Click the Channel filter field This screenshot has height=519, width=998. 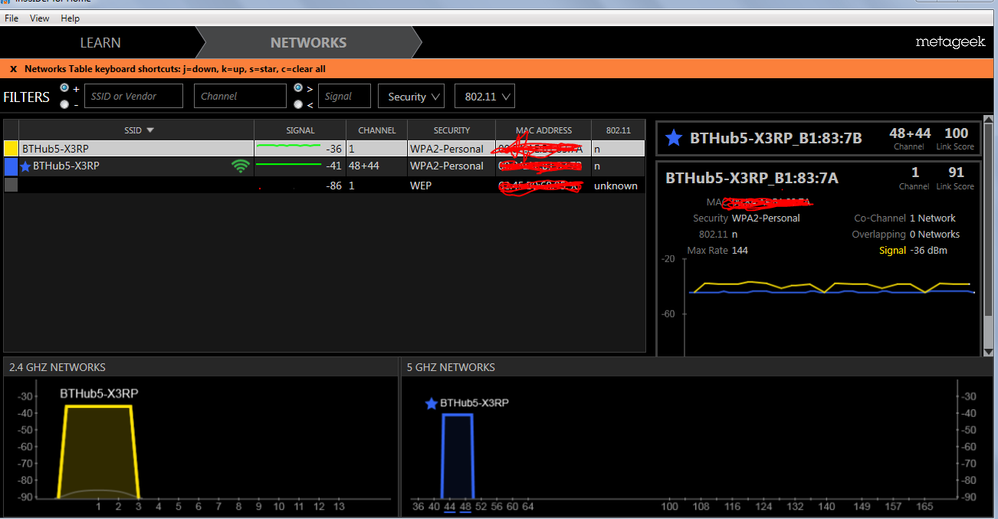click(x=240, y=96)
